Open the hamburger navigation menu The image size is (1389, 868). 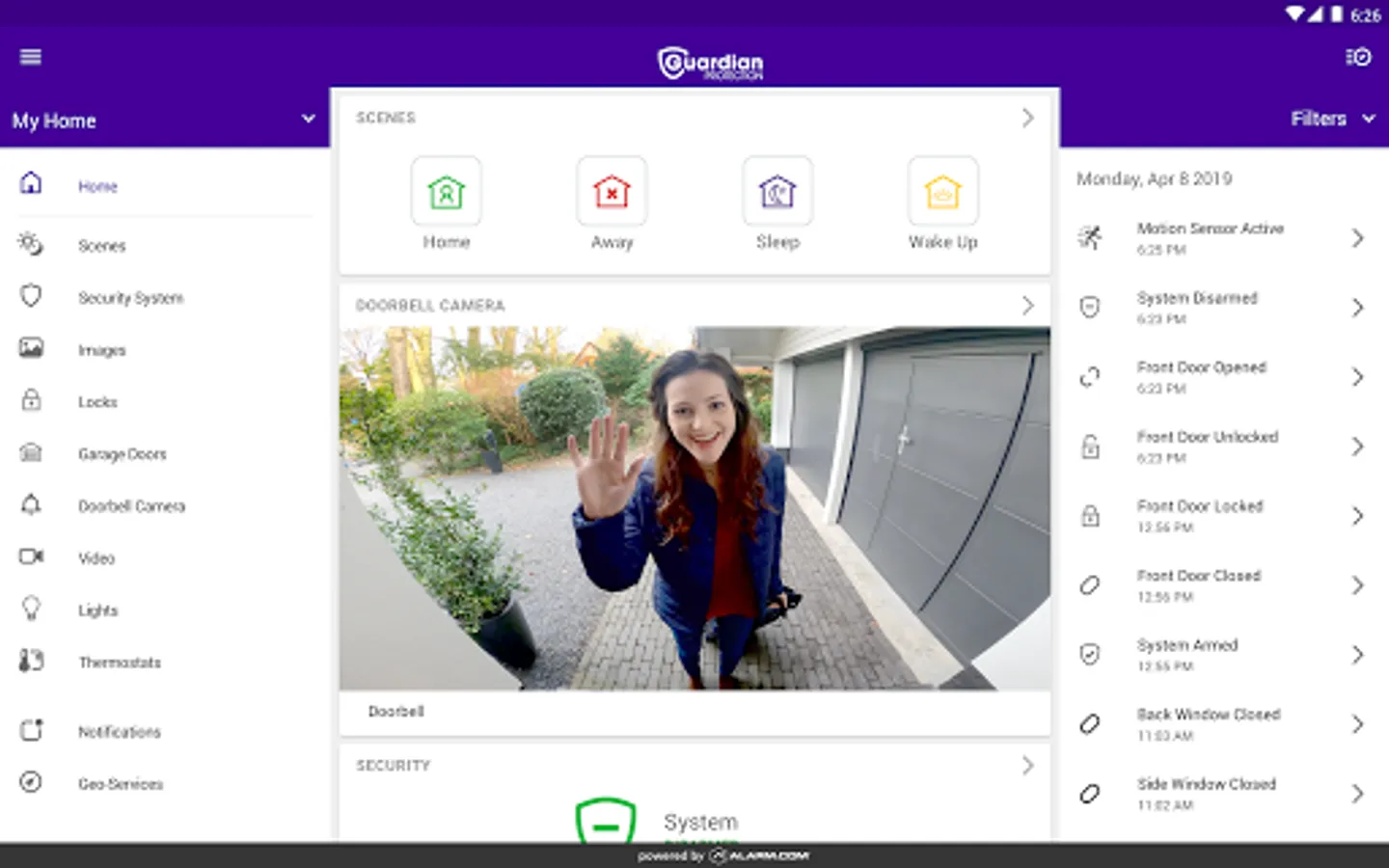click(x=30, y=57)
